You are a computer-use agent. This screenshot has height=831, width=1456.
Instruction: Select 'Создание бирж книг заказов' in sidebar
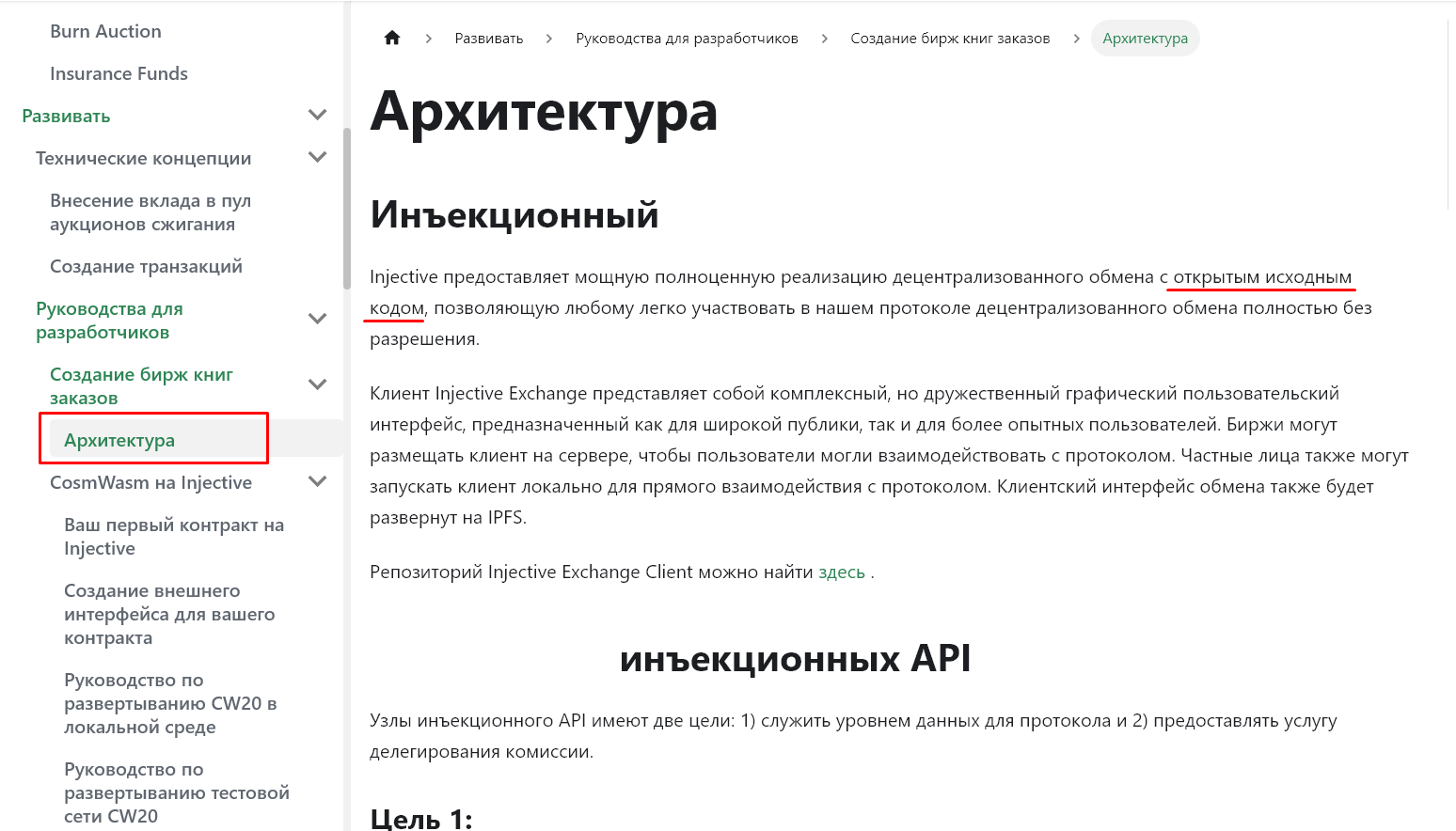coord(141,386)
